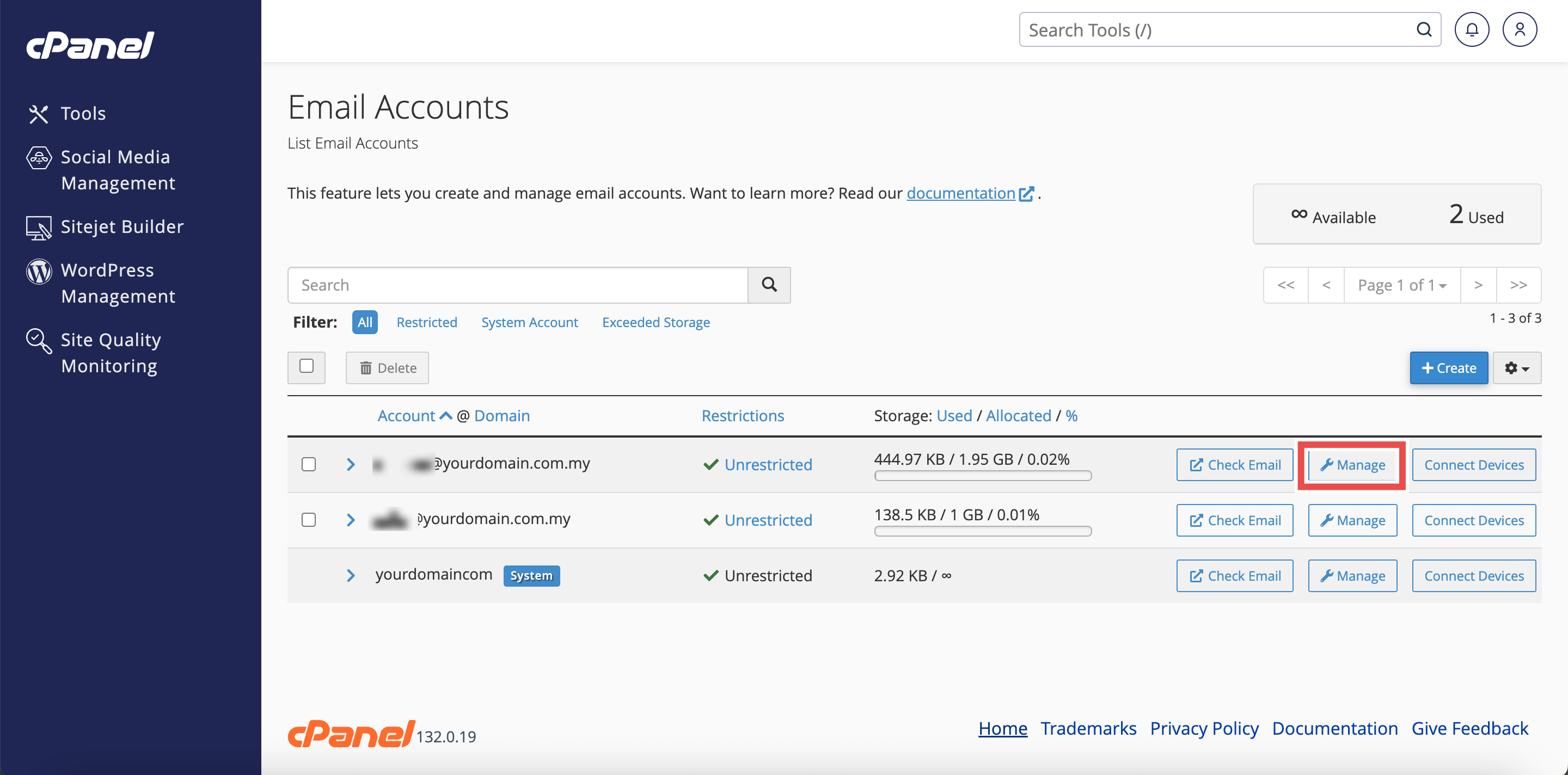Expand the yourdomaincom System account row
This screenshot has width=1568, height=775.
click(351, 575)
